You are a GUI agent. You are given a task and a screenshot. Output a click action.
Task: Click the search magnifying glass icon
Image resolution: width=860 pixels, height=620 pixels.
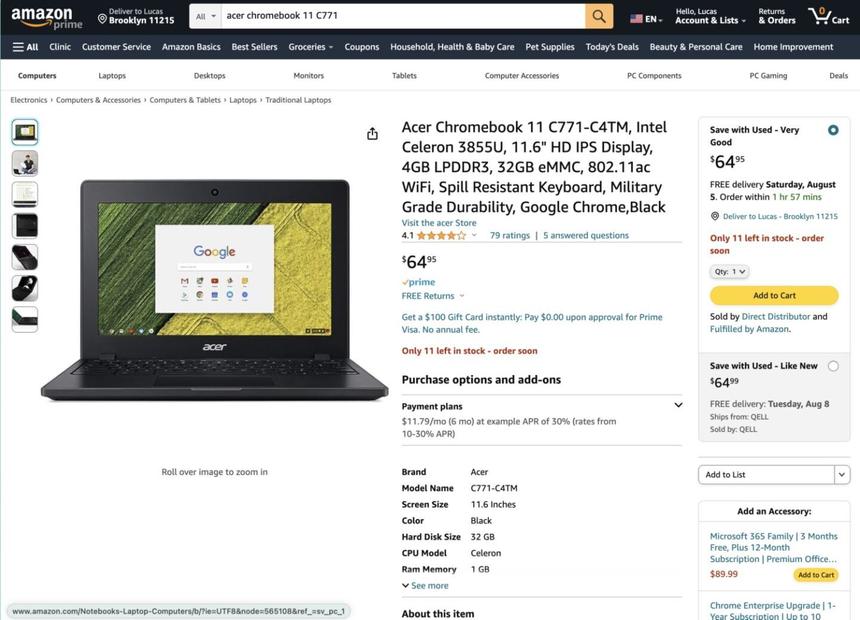click(598, 16)
